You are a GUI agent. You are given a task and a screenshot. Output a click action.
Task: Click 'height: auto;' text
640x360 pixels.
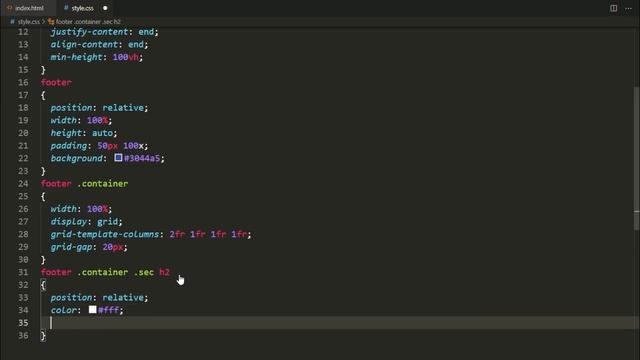coord(84,133)
